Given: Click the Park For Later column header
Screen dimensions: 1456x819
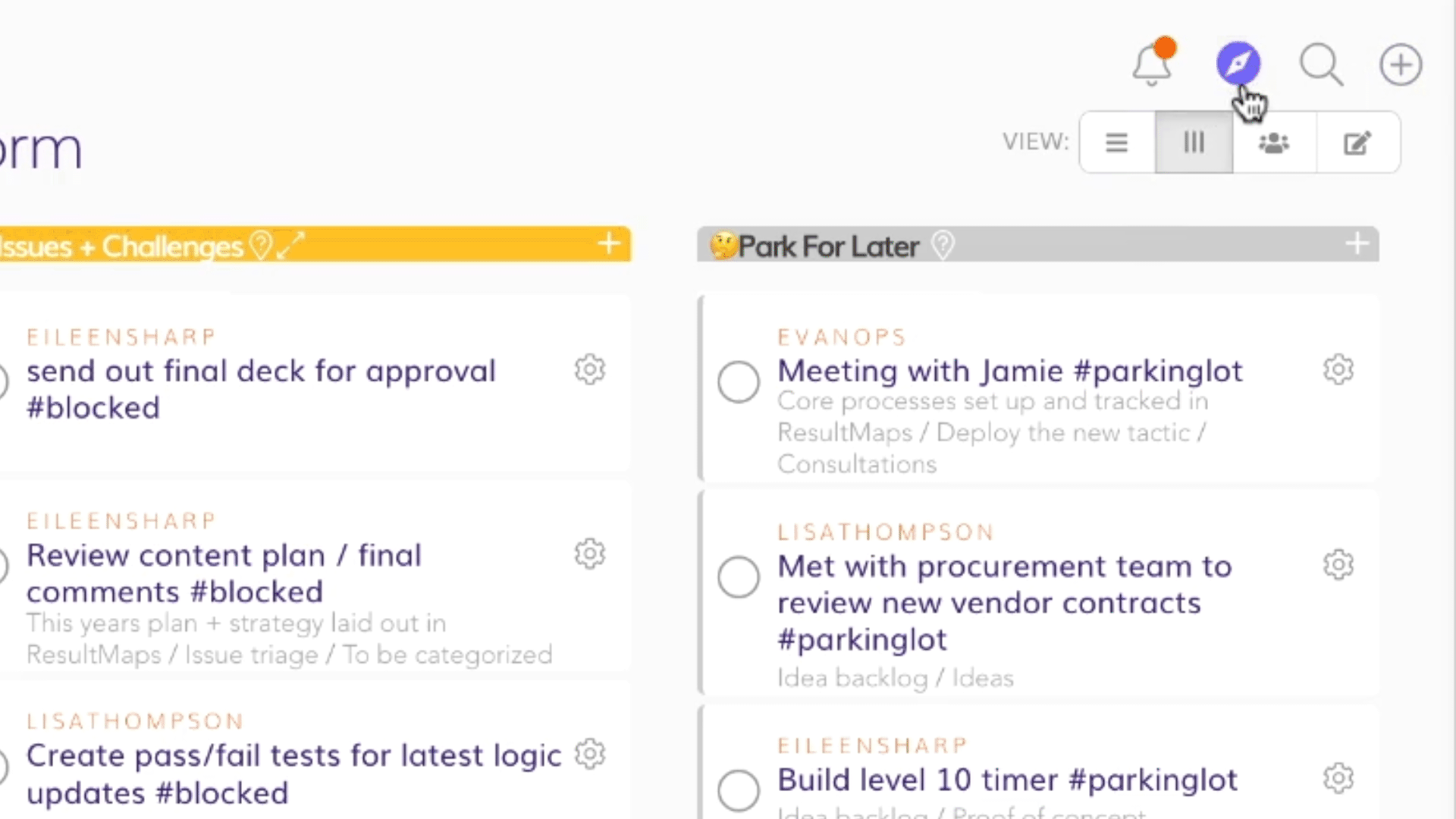Looking at the screenshot, I should pyautogui.click(x=828, y=246).
